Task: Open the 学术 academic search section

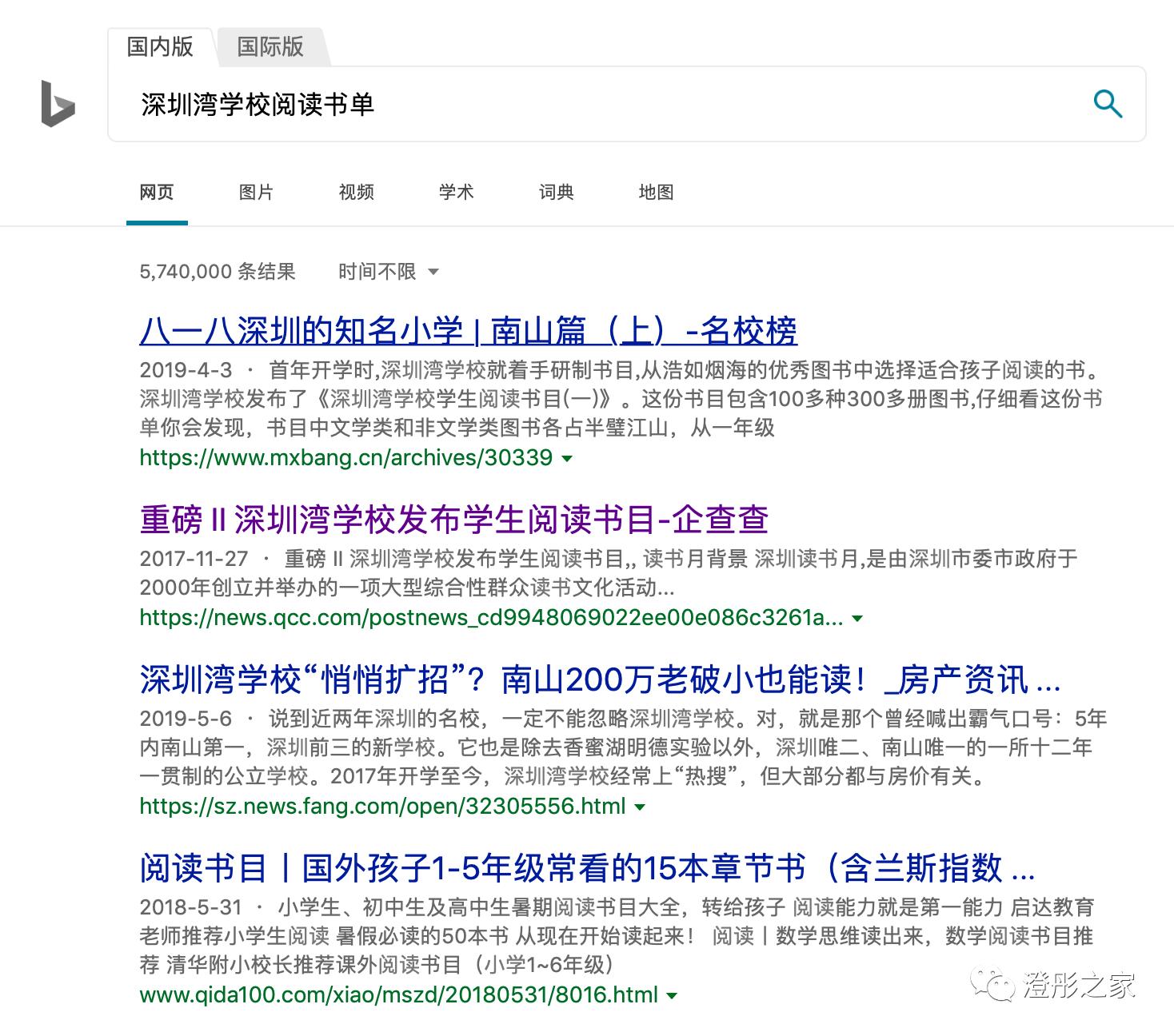Action: [456, 192]
